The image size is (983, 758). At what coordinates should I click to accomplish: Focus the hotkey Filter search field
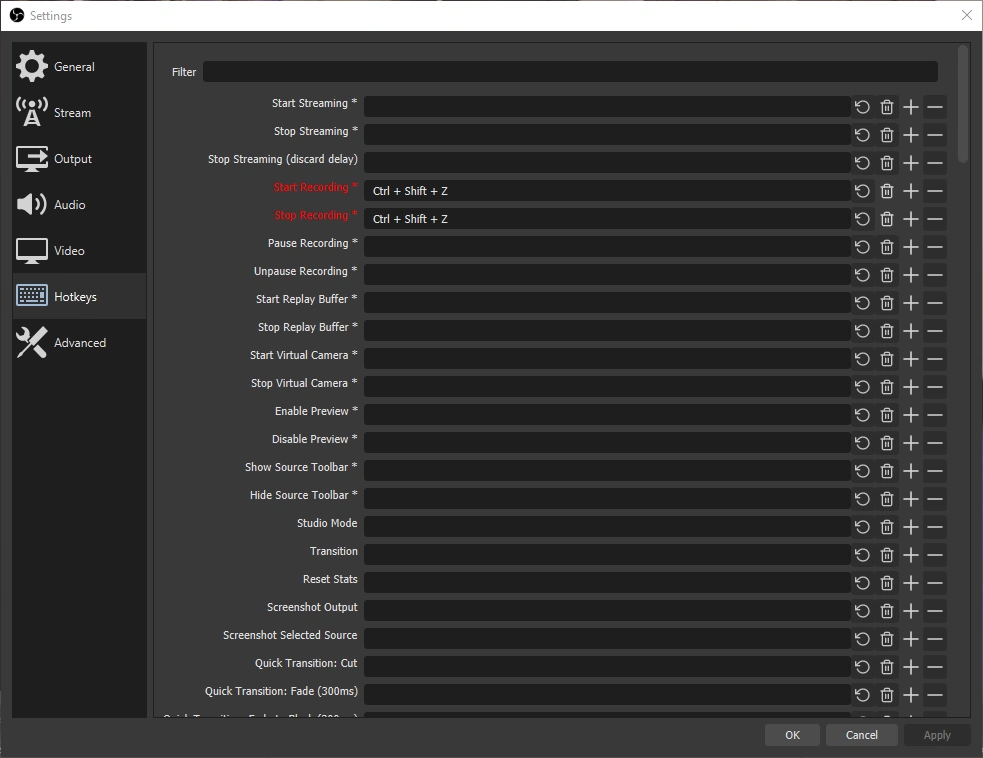coord(570,72)
